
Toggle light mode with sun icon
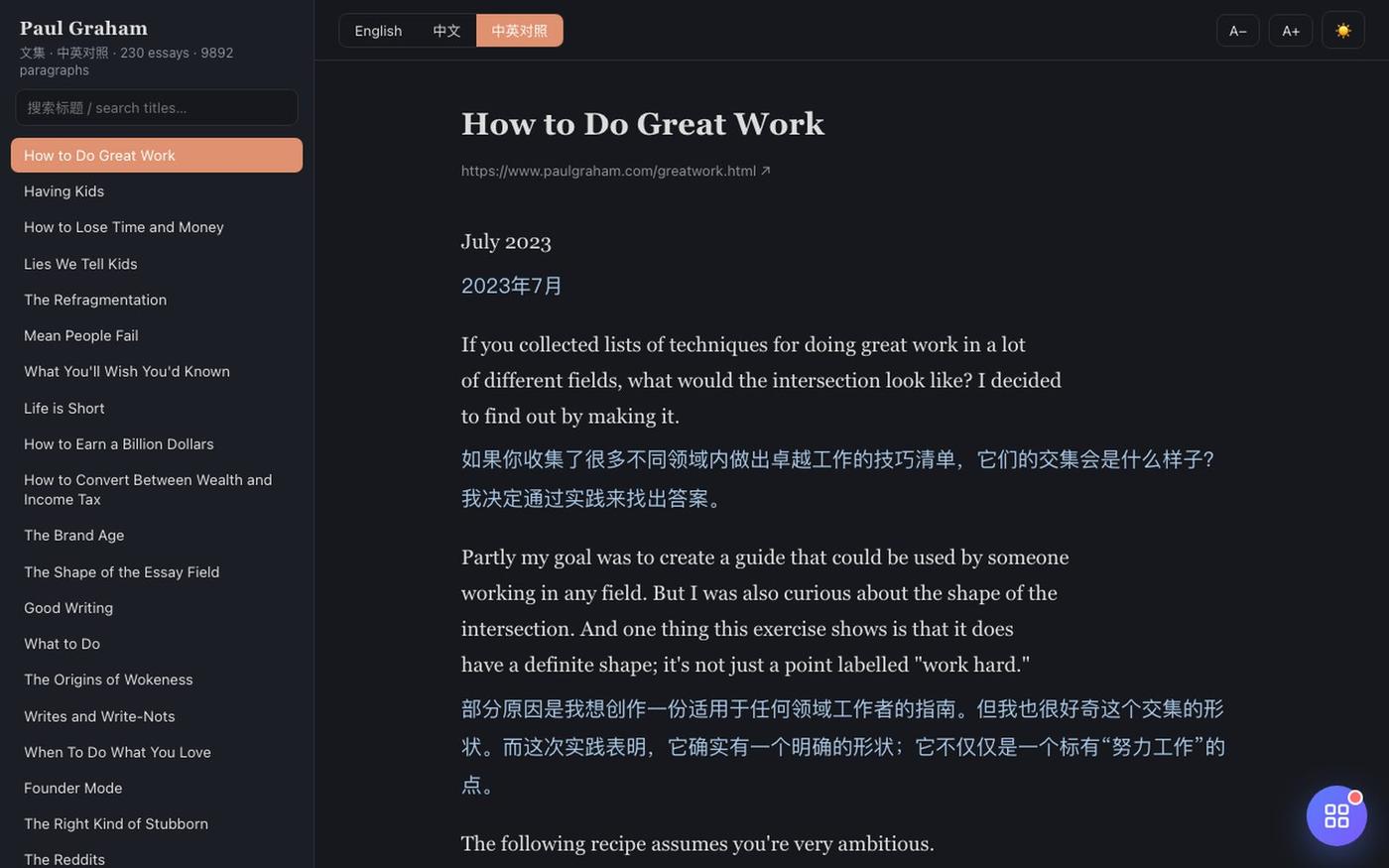[x=1342, y=31]
